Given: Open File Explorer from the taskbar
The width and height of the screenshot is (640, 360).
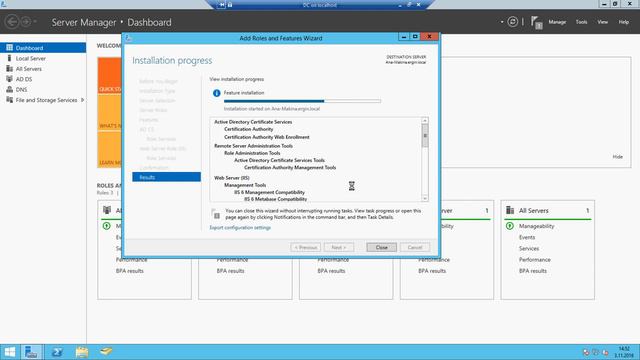Looking at the screenshot, I should [x=82, y=352].
